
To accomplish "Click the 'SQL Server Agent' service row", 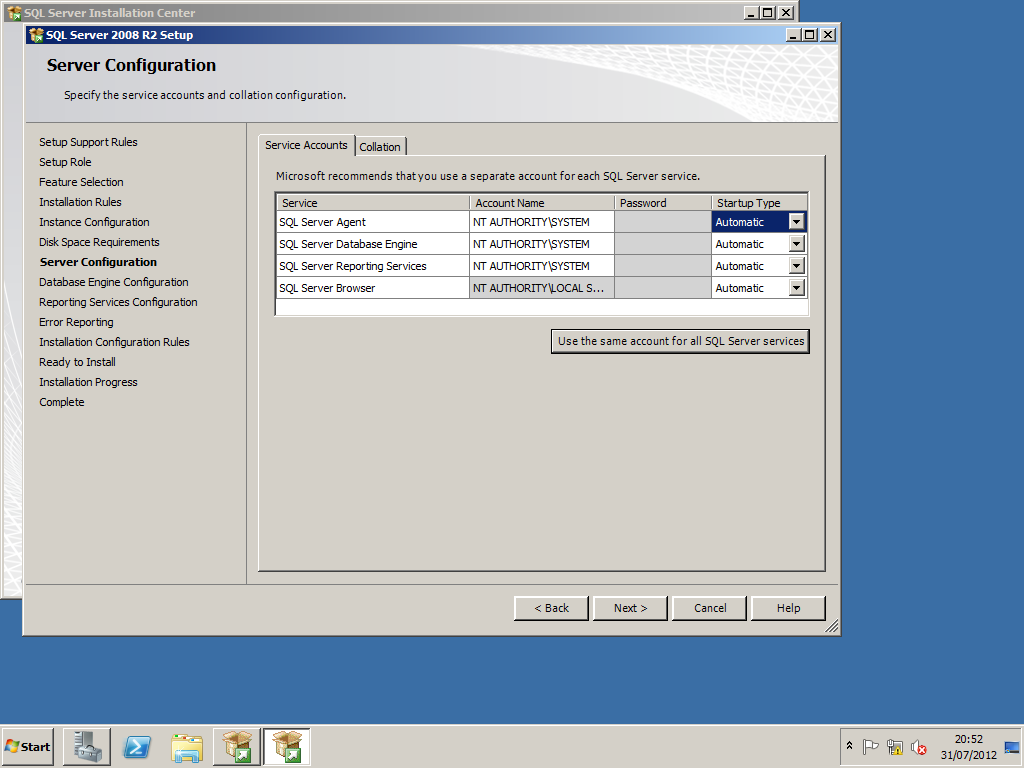I will [373, 222].
